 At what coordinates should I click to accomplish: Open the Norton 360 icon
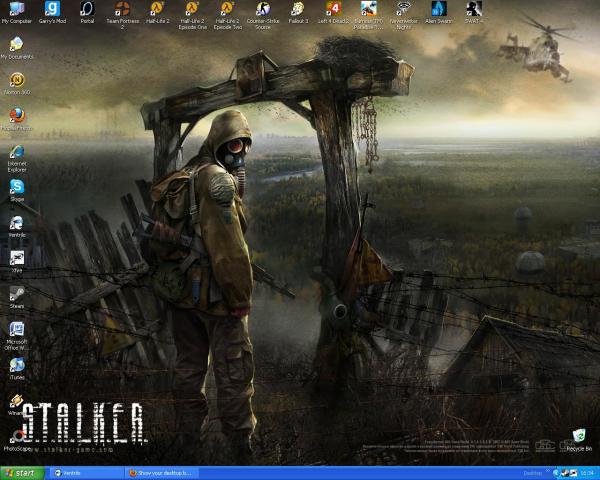16,80
